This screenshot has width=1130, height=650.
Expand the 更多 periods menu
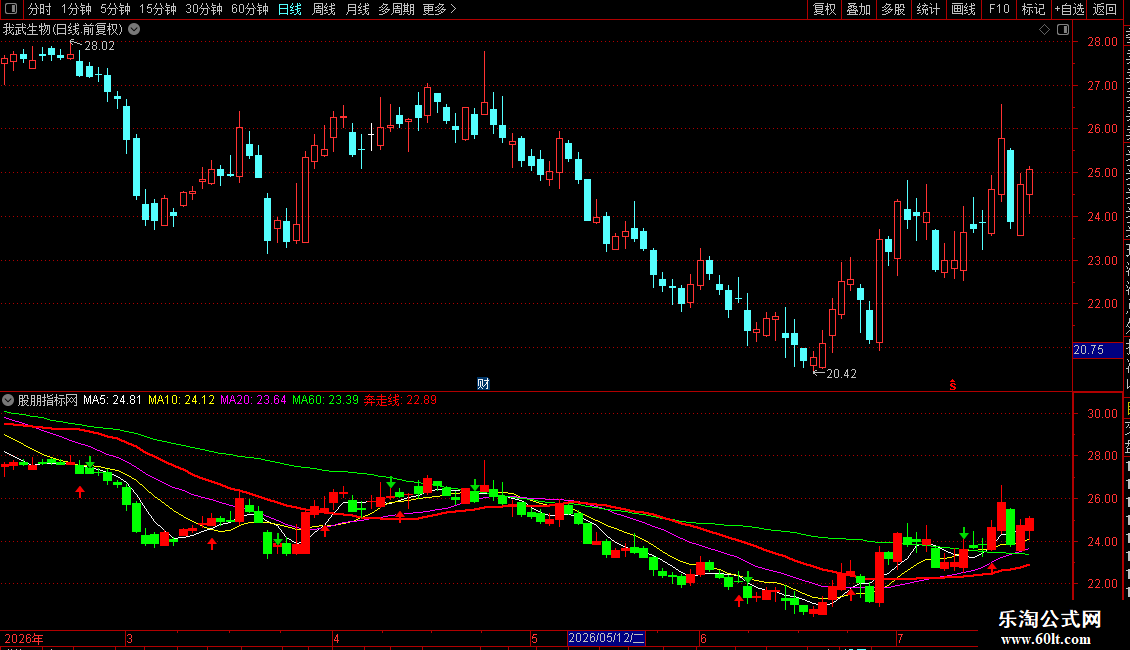click(x=439, y=9)
